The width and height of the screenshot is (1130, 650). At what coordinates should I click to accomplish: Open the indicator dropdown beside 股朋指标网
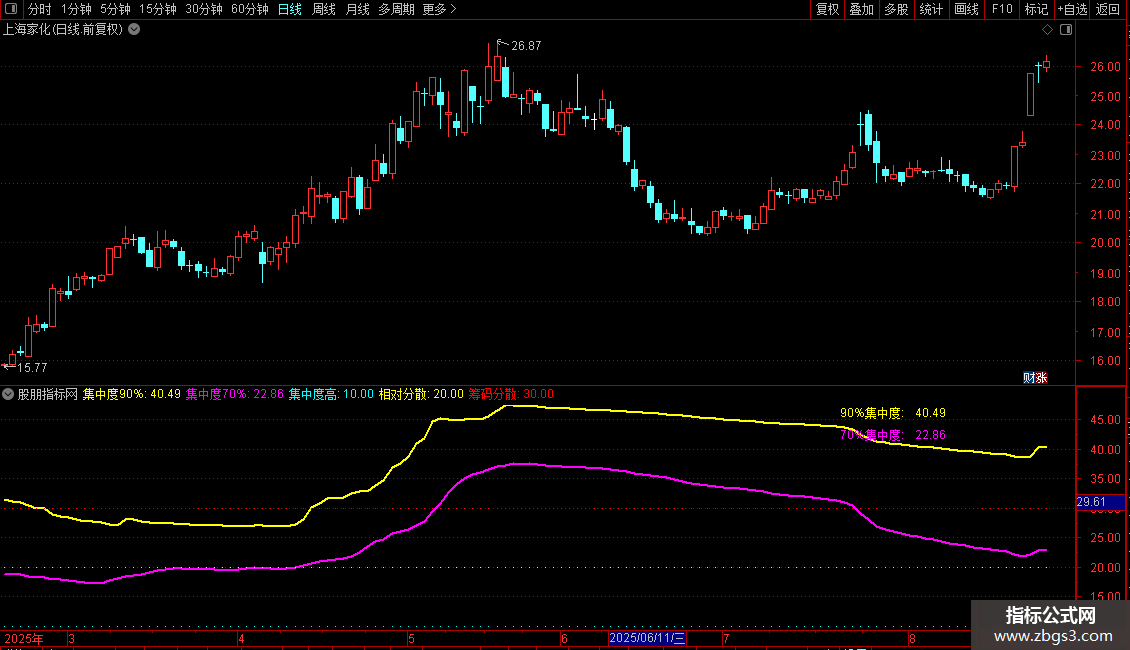pos(8,394)
